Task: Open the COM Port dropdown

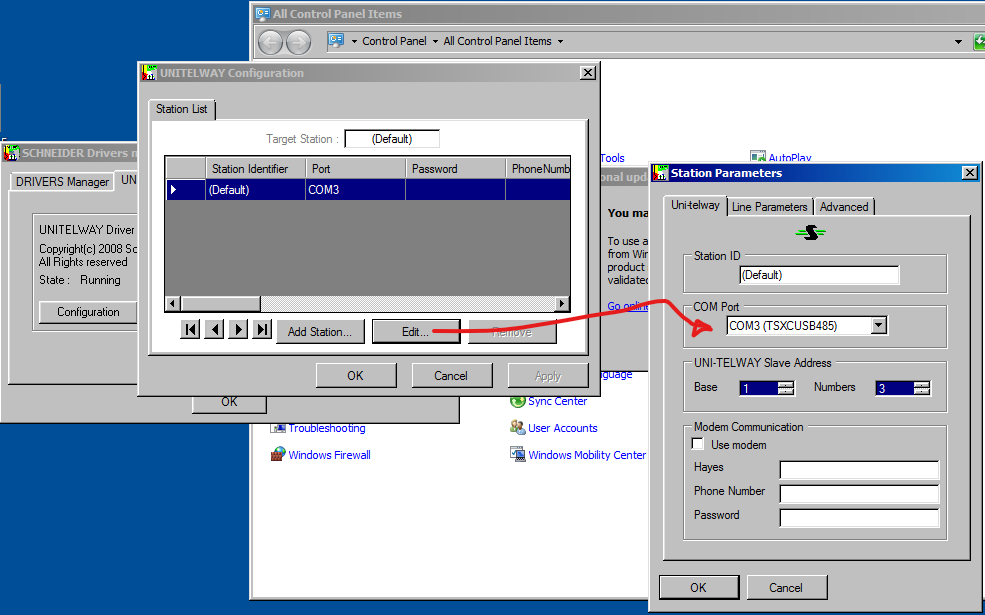Action: pos(878,326)
